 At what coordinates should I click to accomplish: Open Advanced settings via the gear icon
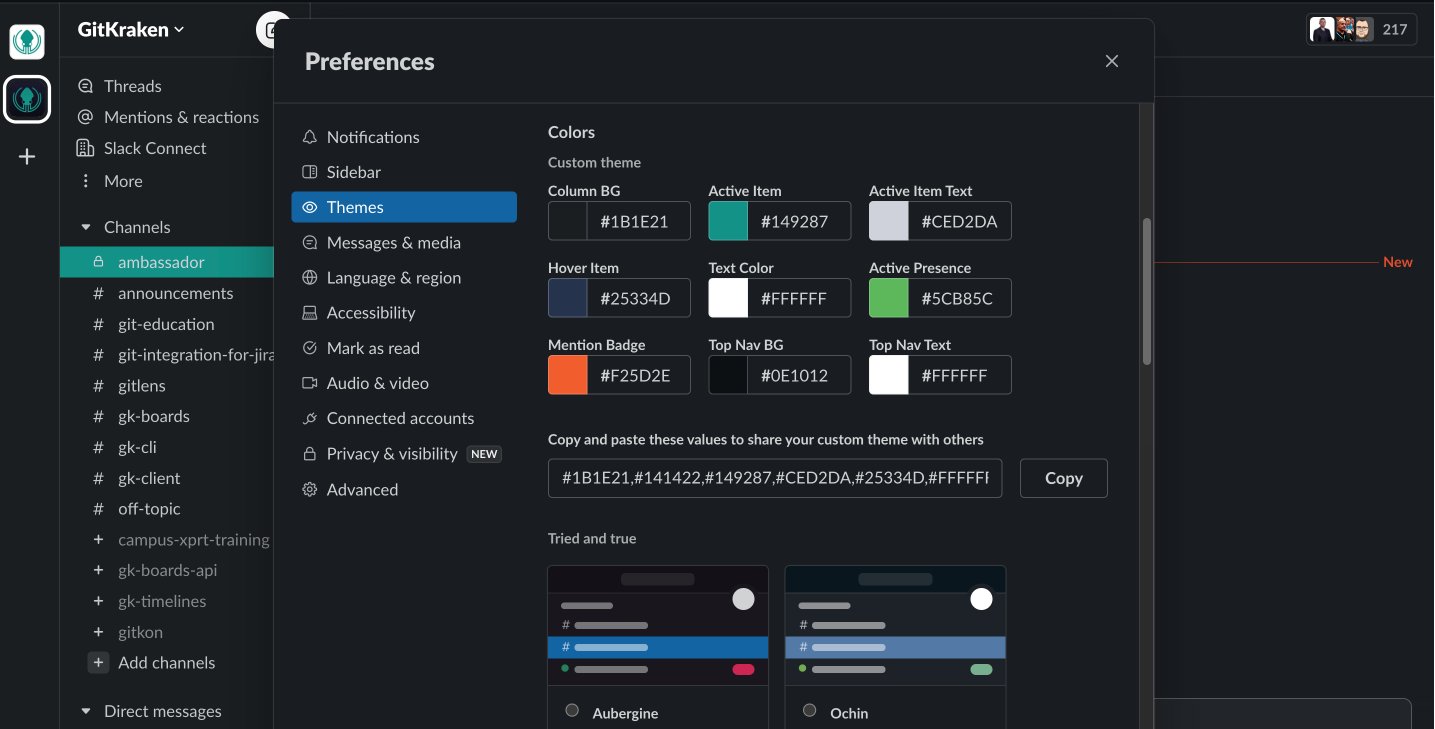tap(310, 489)
